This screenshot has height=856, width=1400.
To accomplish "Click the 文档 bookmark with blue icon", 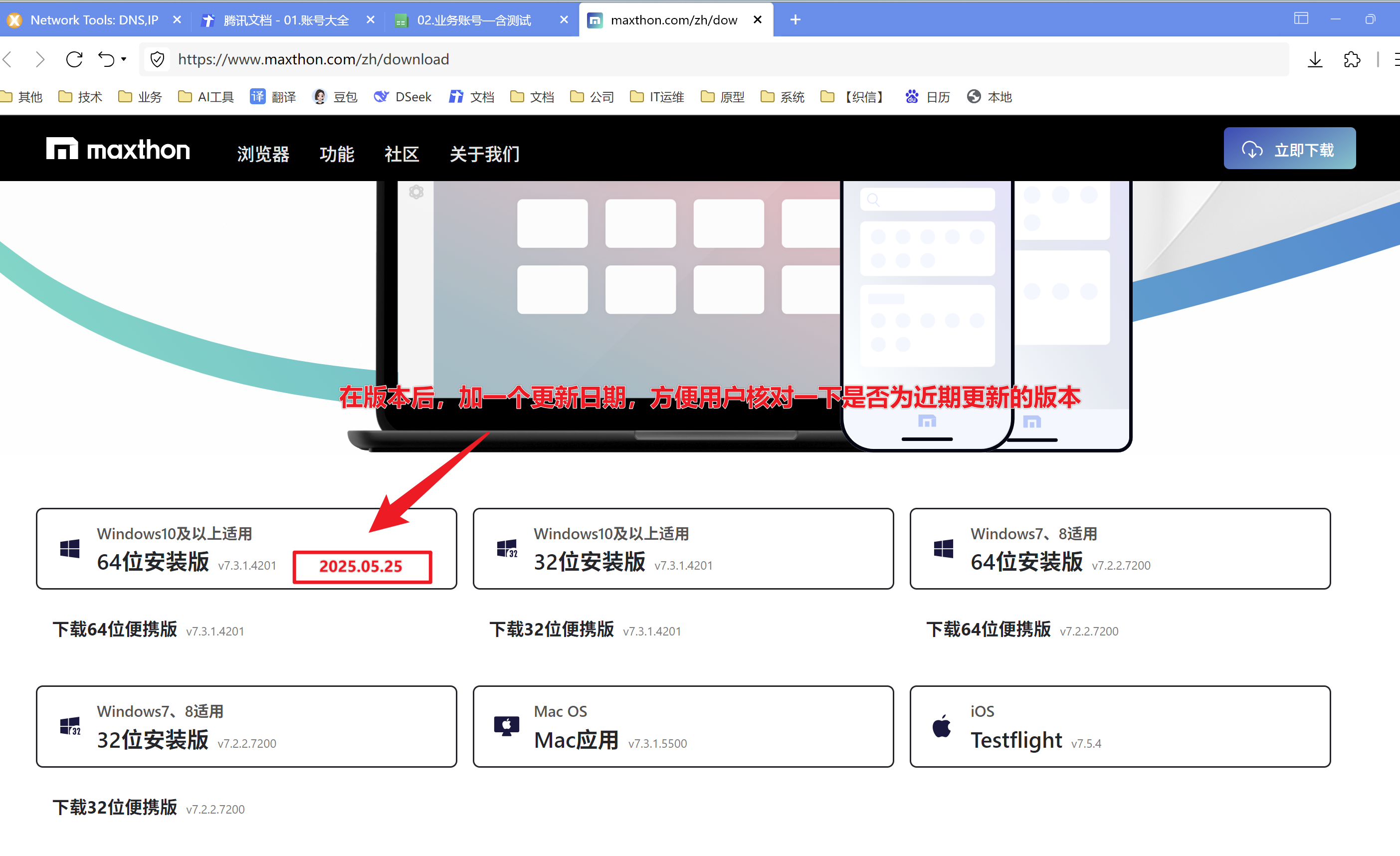I will click(x=472, y=97).
